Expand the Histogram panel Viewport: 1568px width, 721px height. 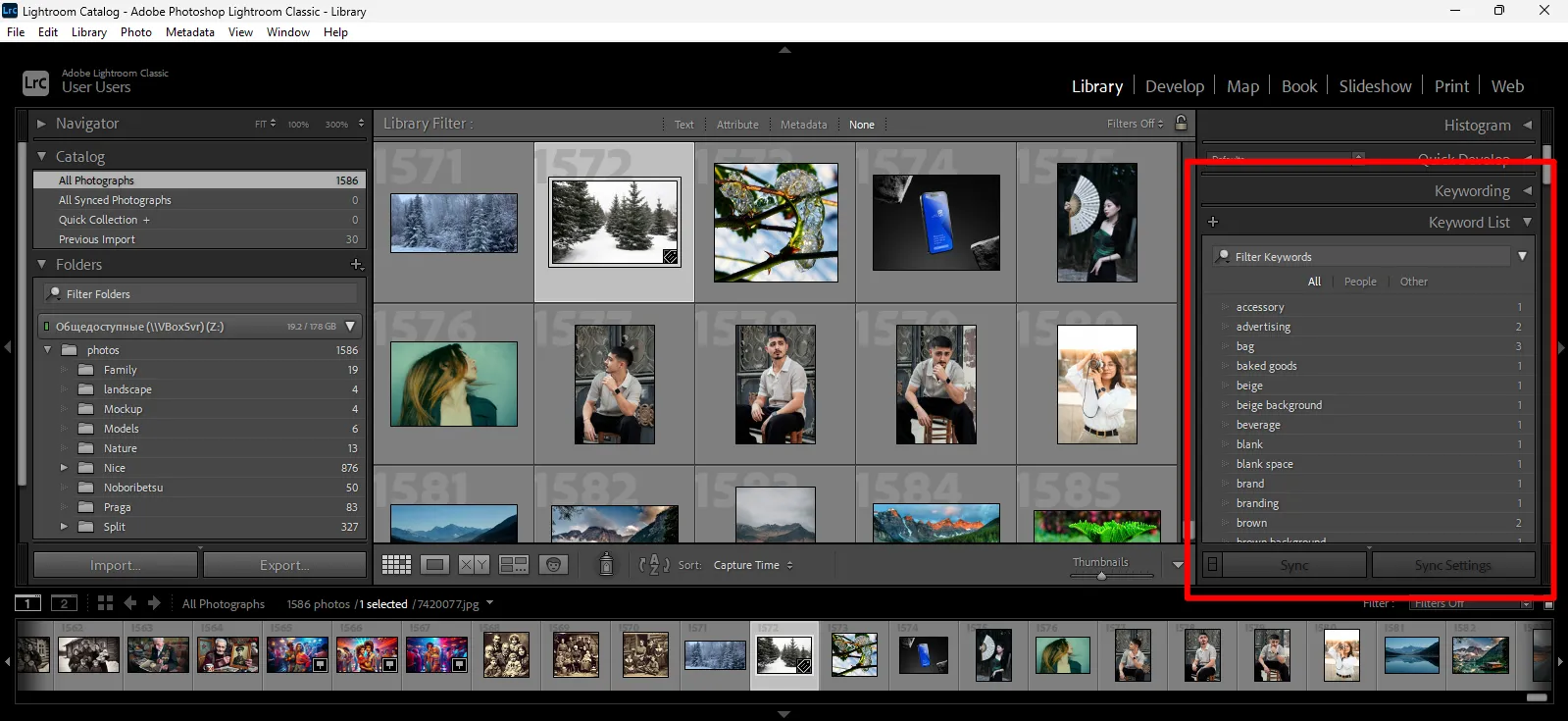[x=1527, y=125]
